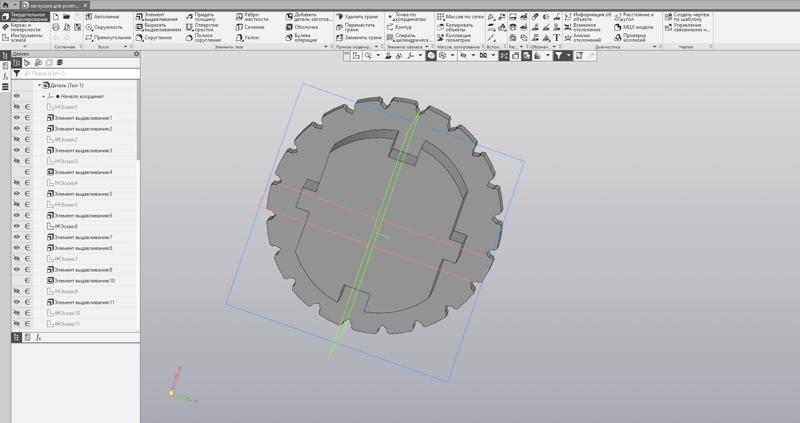Viewport: 800px width, 423px height.
Task: Switch to Каркас и поверхности tool set
Action: pos(22,27)
